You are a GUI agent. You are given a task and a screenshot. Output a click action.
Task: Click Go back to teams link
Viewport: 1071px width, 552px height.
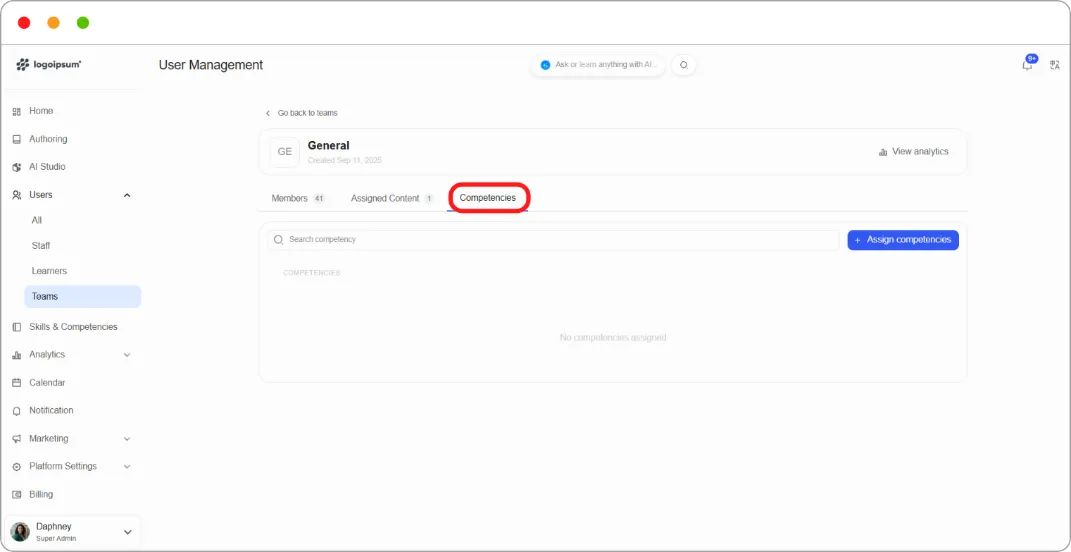[x=307, y=113]
